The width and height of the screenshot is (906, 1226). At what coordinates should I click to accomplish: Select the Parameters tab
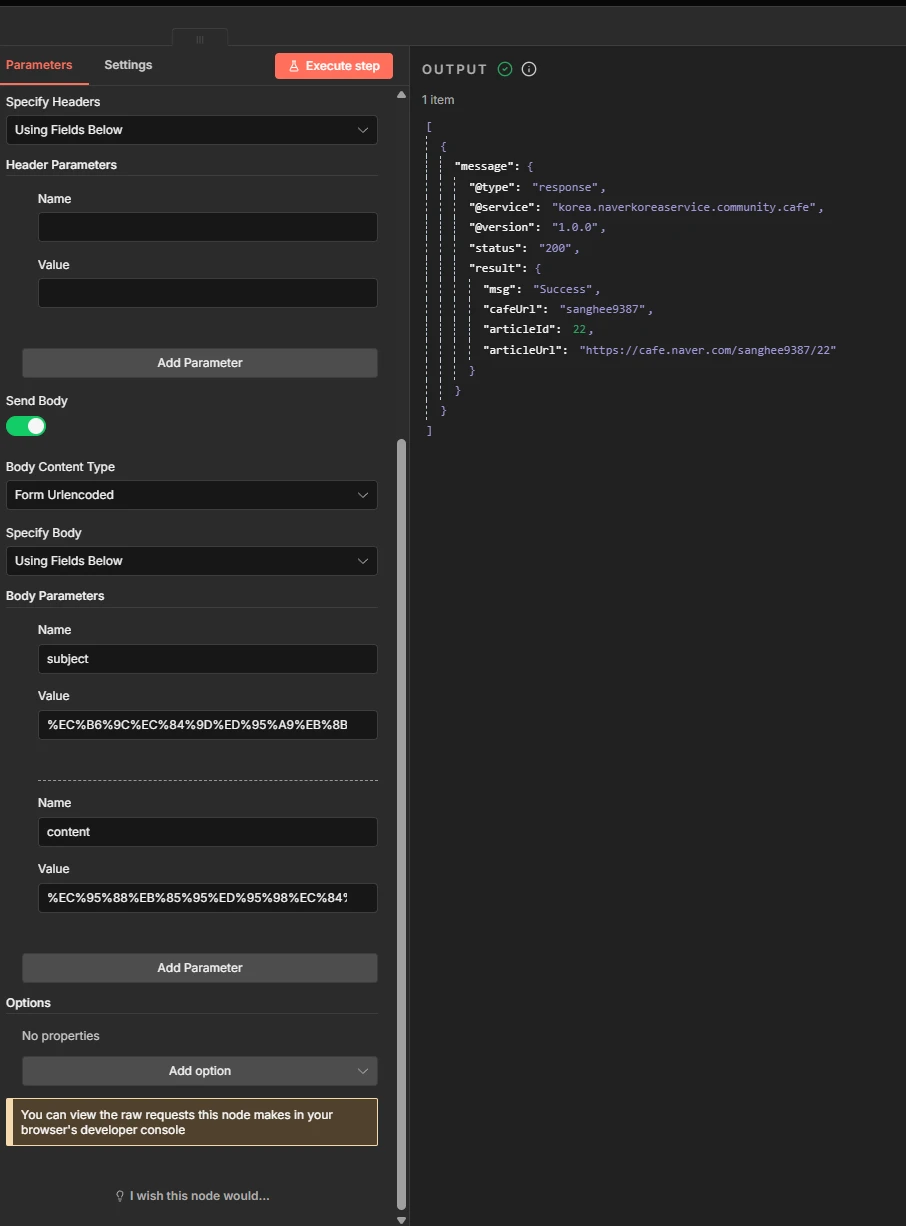pyautogui.click(x=39, y=65)
